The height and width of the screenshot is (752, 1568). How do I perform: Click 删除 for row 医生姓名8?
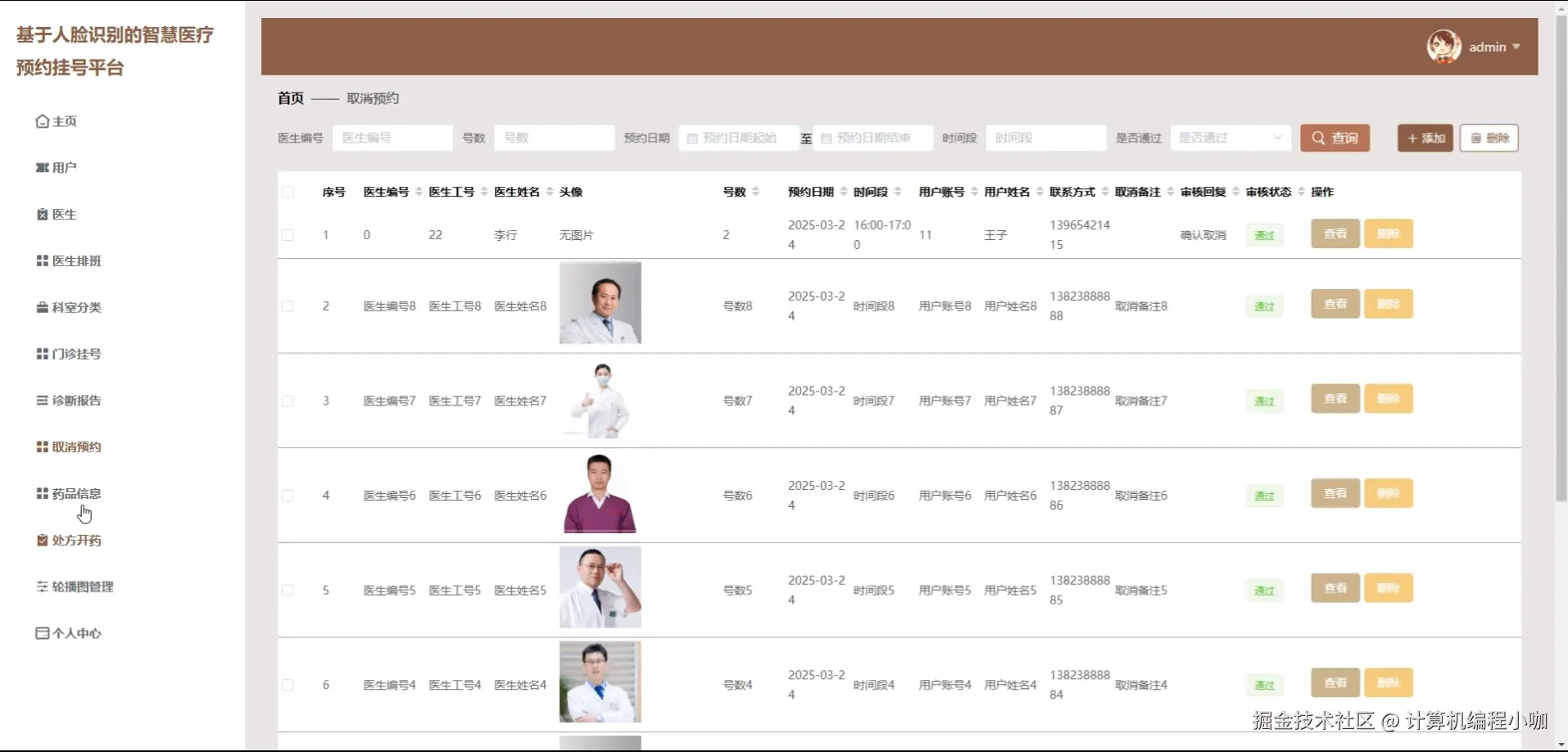[x=1389, y=304]
